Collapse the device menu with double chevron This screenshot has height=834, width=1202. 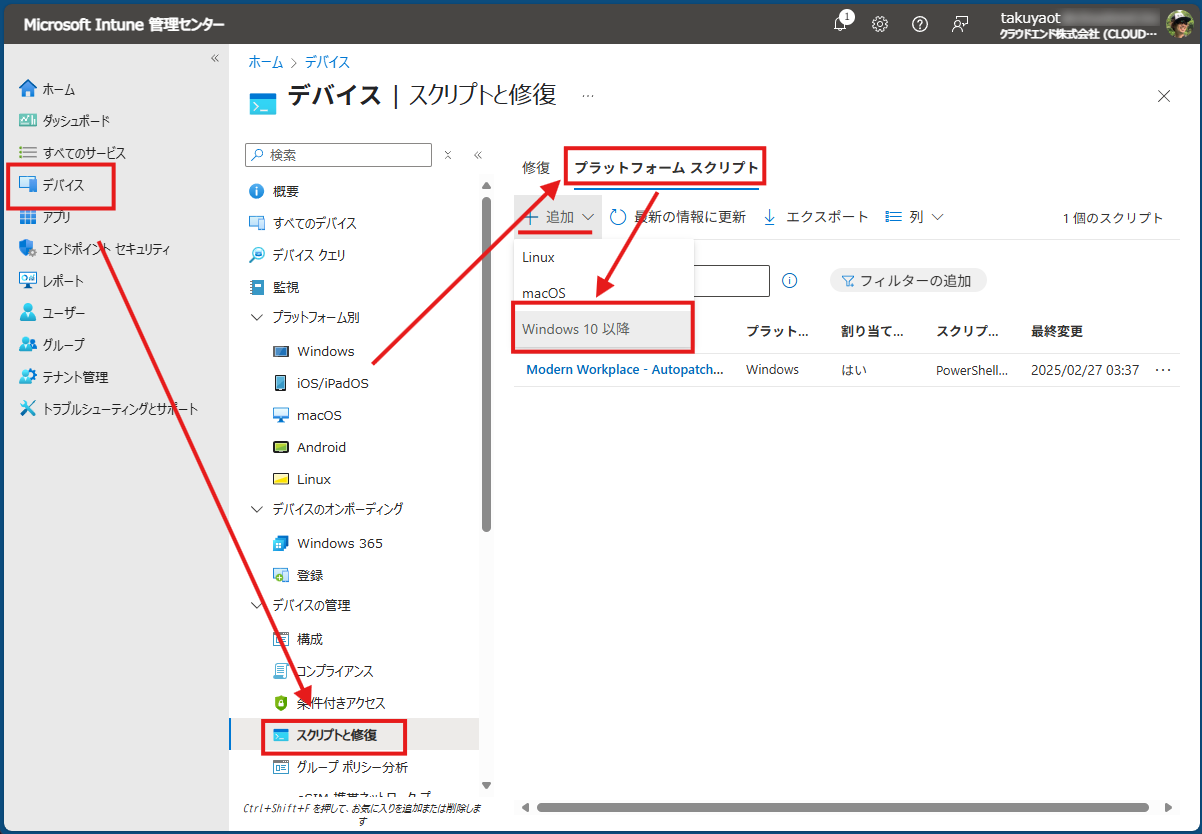[x=478, y=155]
